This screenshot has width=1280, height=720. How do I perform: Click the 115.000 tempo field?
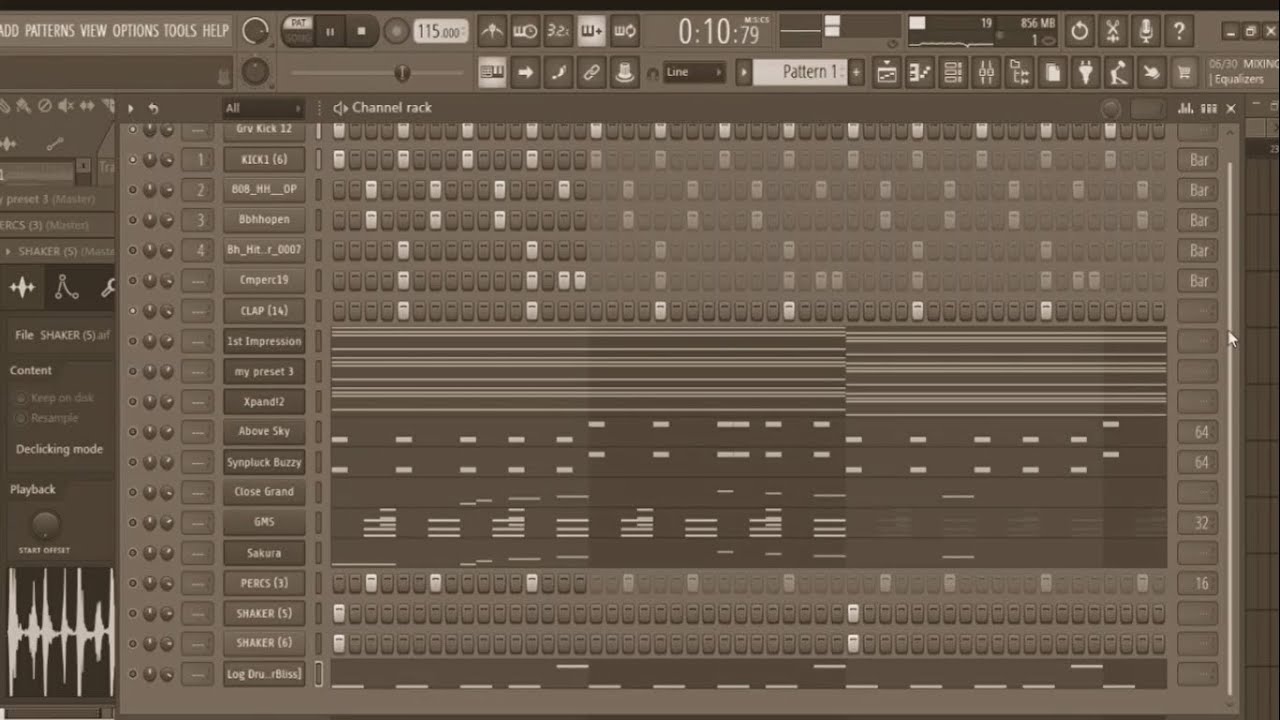coord(441,31)
